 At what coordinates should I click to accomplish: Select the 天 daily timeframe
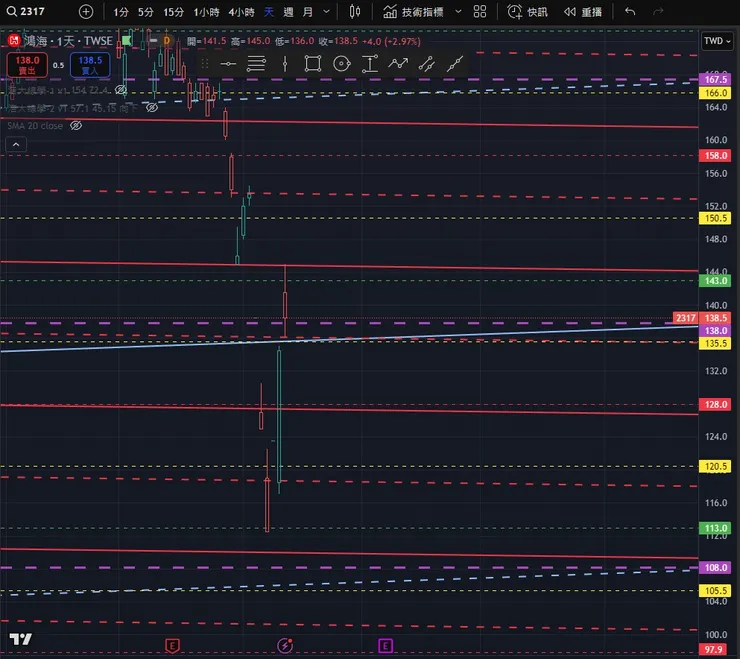(269, 12)
